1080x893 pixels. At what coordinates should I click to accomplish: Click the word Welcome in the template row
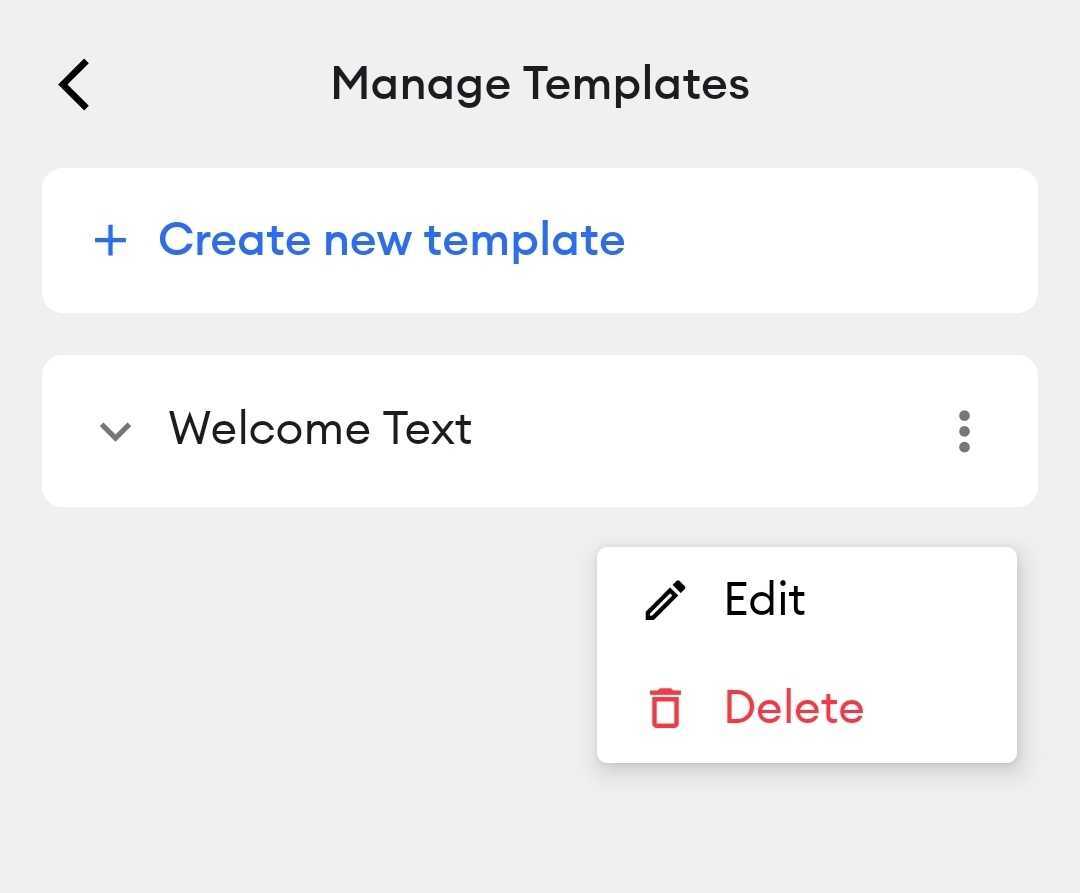click(x=269, y=428)
